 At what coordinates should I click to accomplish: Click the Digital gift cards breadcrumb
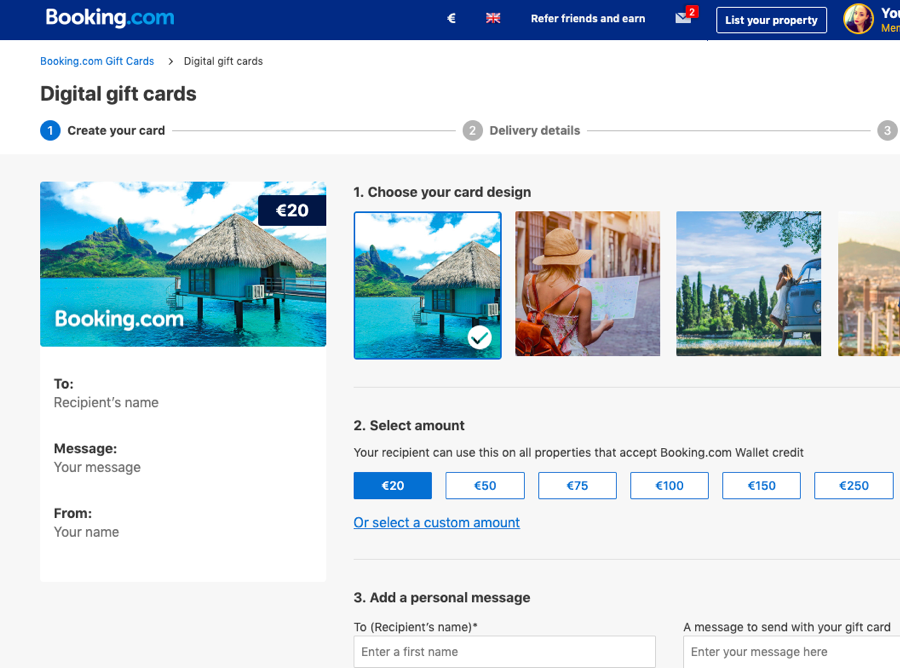coord(223,61)
